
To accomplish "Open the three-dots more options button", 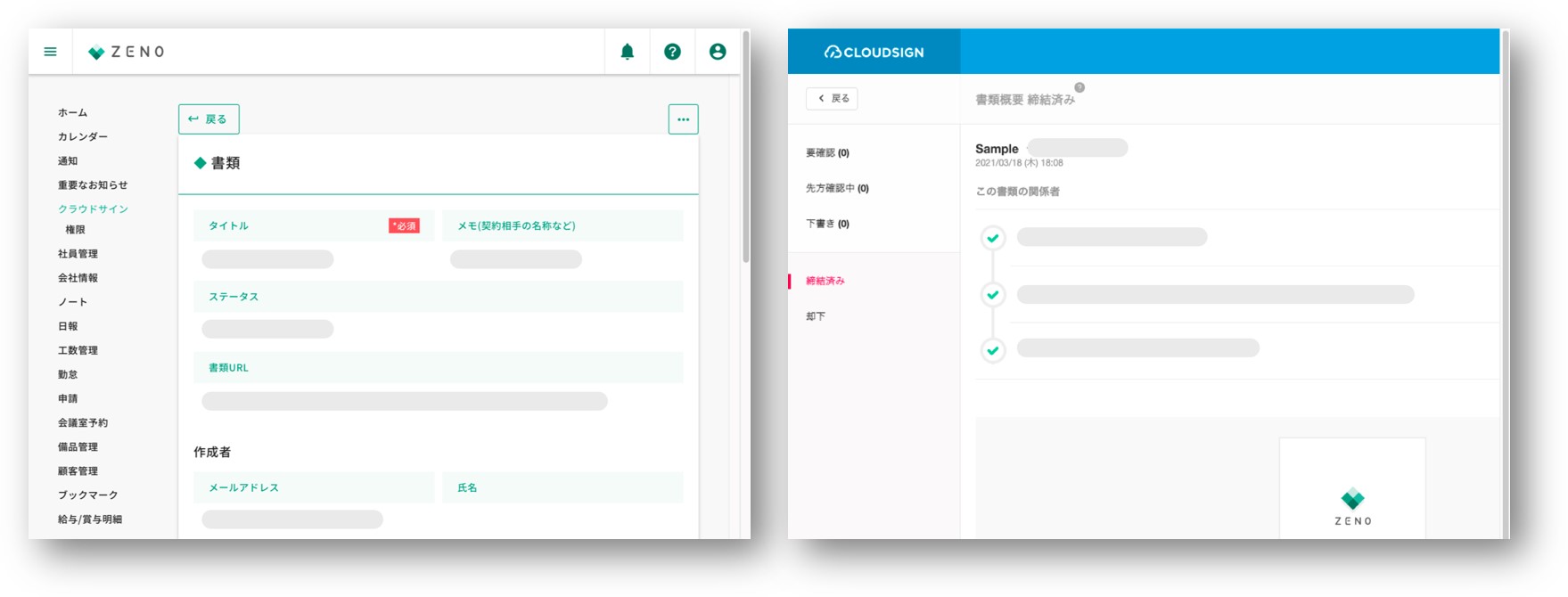I will [683, 119].
